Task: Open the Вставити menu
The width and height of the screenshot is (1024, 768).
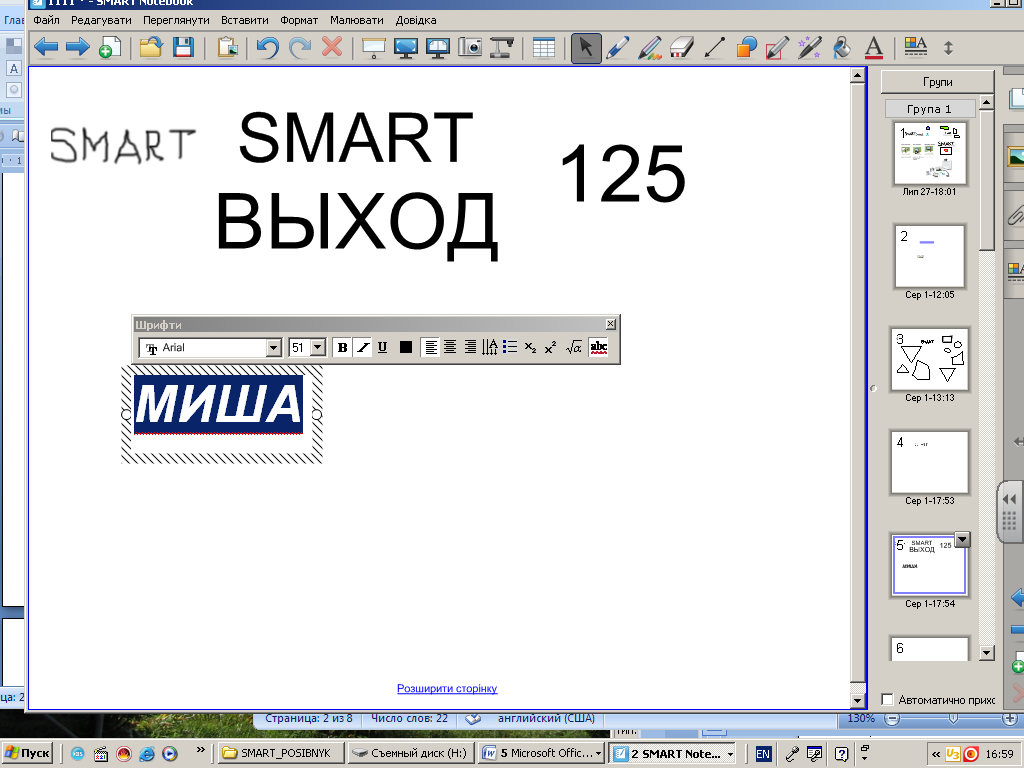Action: (x=245, y=20)
